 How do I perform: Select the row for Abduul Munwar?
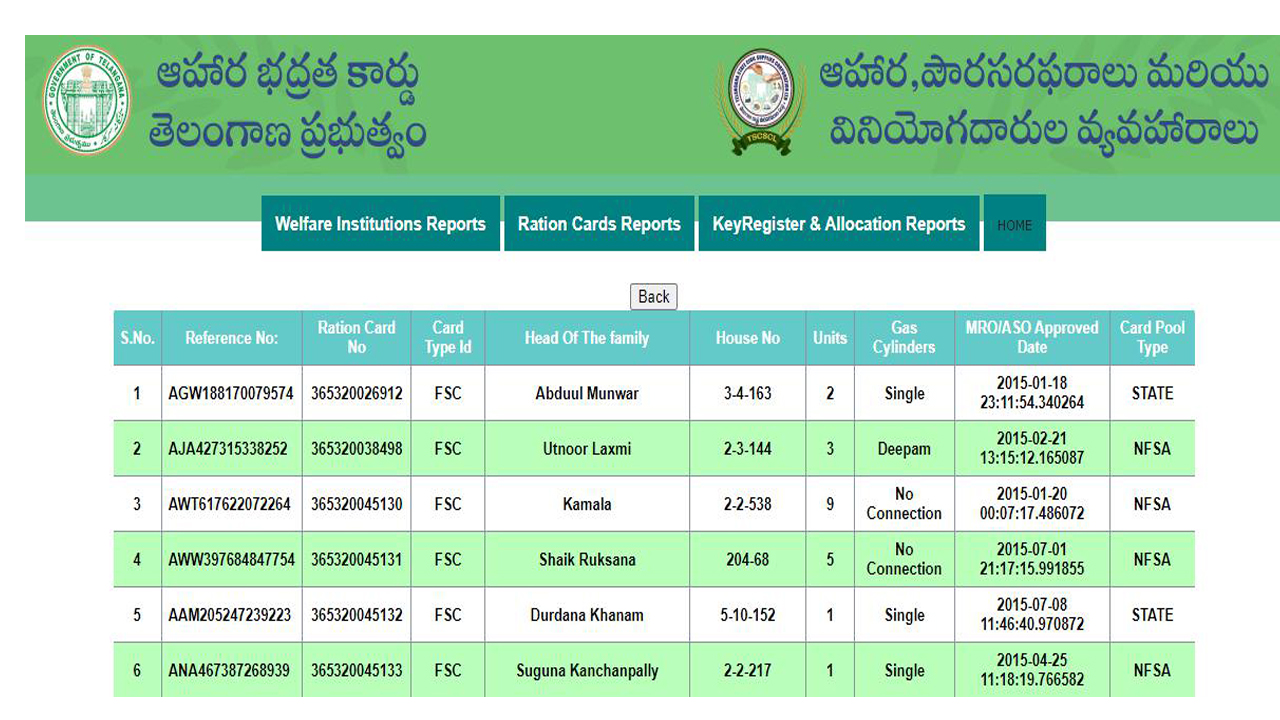(587, 393)
